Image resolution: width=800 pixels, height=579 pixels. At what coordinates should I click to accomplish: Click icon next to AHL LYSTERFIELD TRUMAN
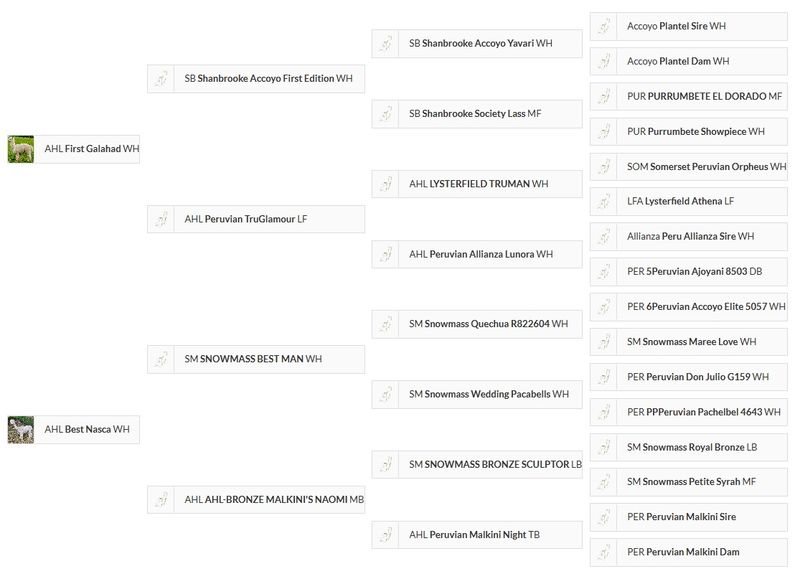pos(385,184)
